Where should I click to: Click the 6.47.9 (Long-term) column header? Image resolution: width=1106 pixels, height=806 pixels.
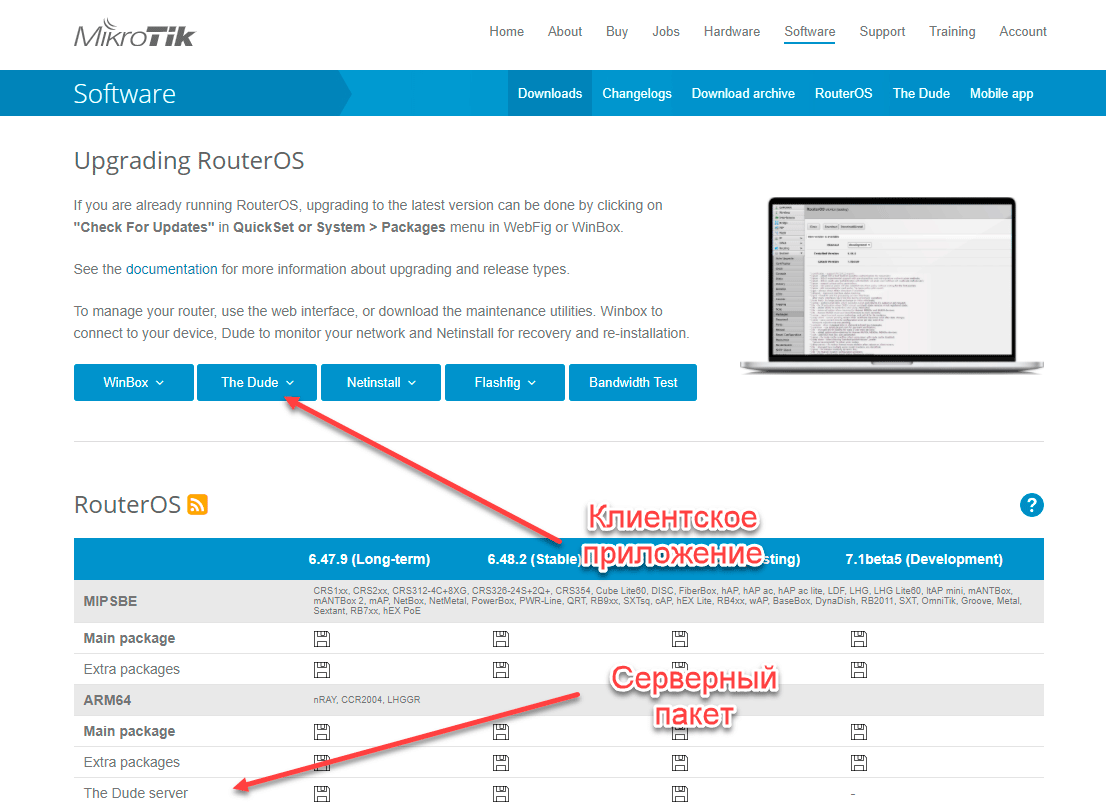pyautogui.click(x=369, y=559)
